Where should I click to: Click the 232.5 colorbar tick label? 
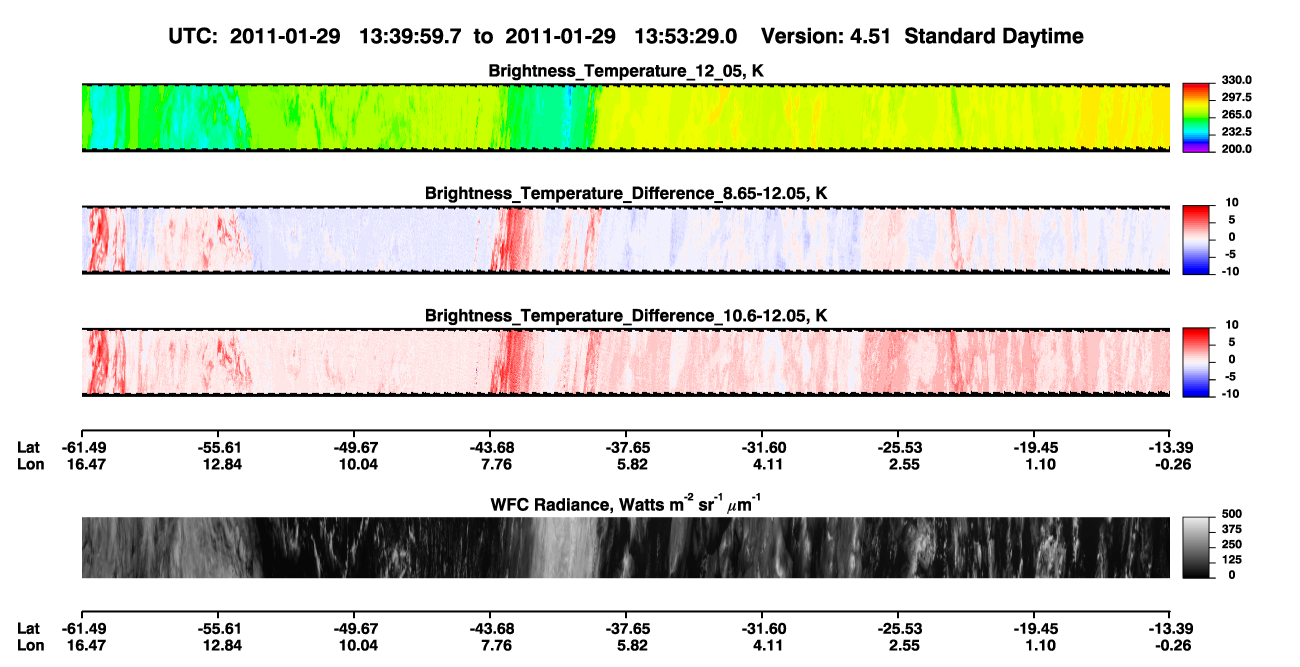(x=1236, y=131)
